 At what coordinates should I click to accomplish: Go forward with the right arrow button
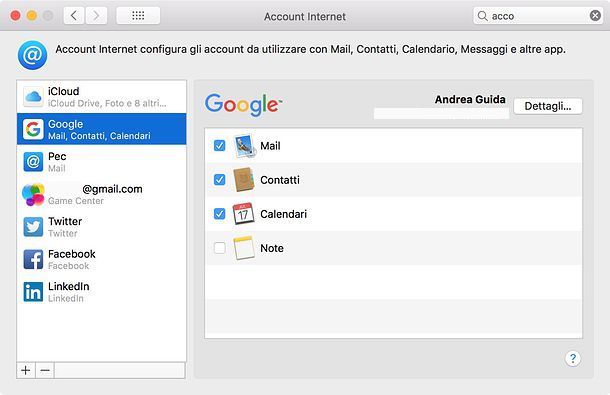(x=96, y=16)
